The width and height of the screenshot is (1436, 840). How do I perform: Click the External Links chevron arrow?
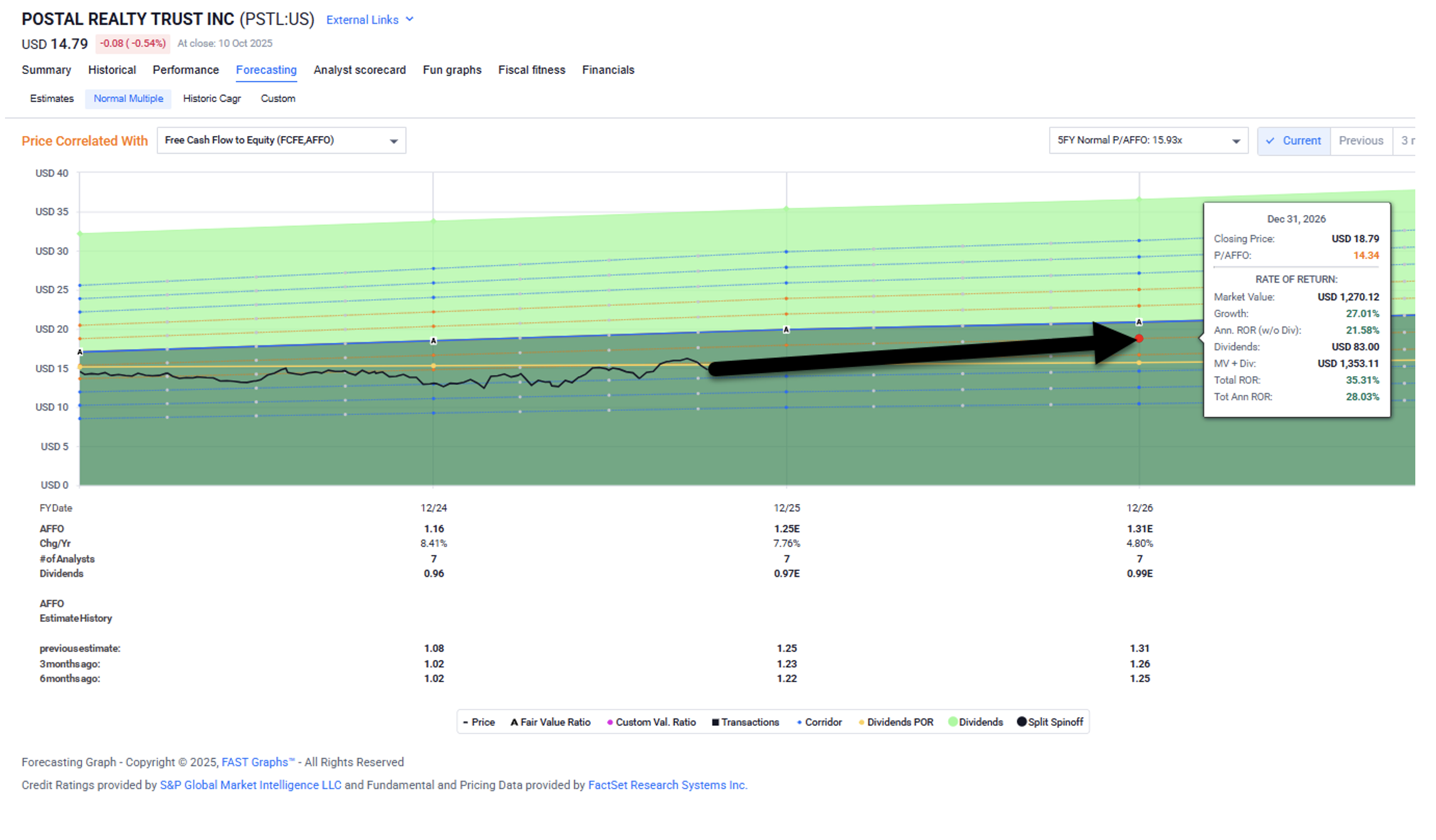(x=409, y=19)
